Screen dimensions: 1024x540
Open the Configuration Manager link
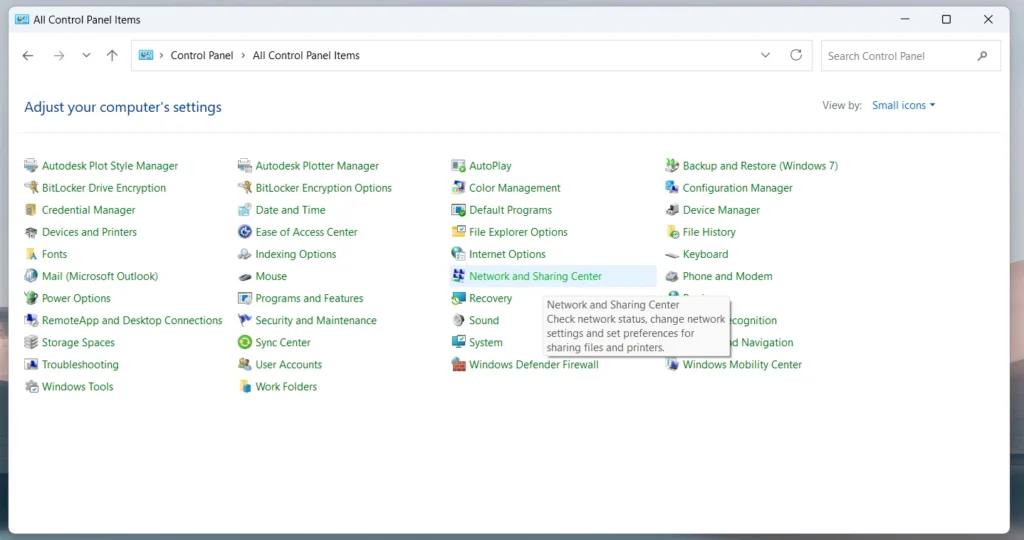[737, 188]
